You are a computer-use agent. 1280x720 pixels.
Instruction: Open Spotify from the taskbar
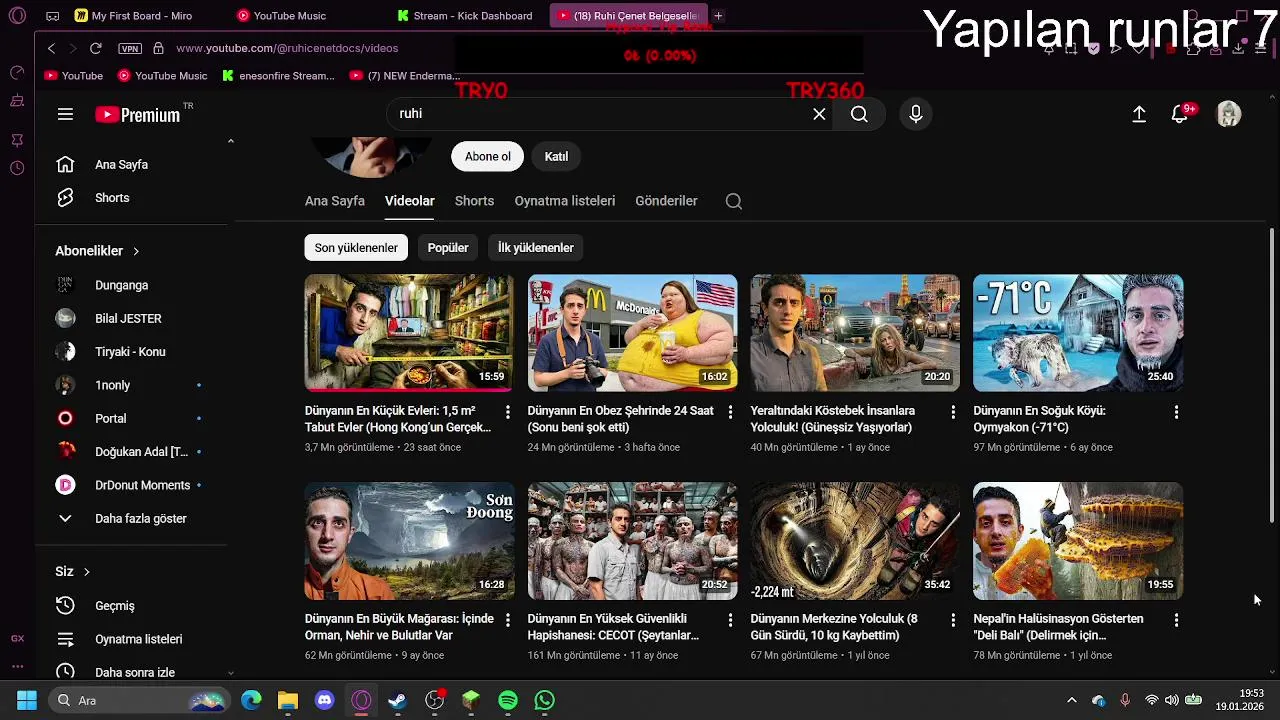pos(508,700)
